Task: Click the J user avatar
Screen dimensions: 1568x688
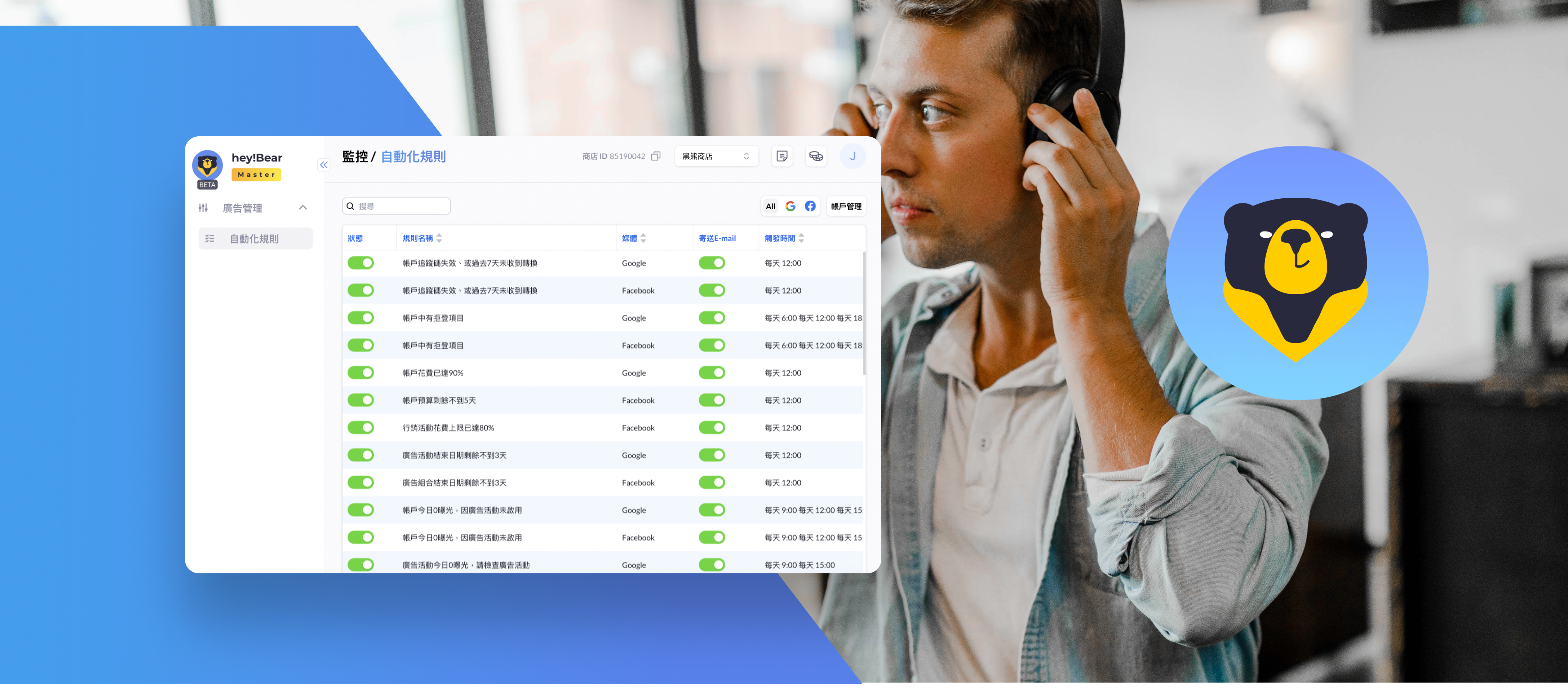Action: [x=852, y=156]
